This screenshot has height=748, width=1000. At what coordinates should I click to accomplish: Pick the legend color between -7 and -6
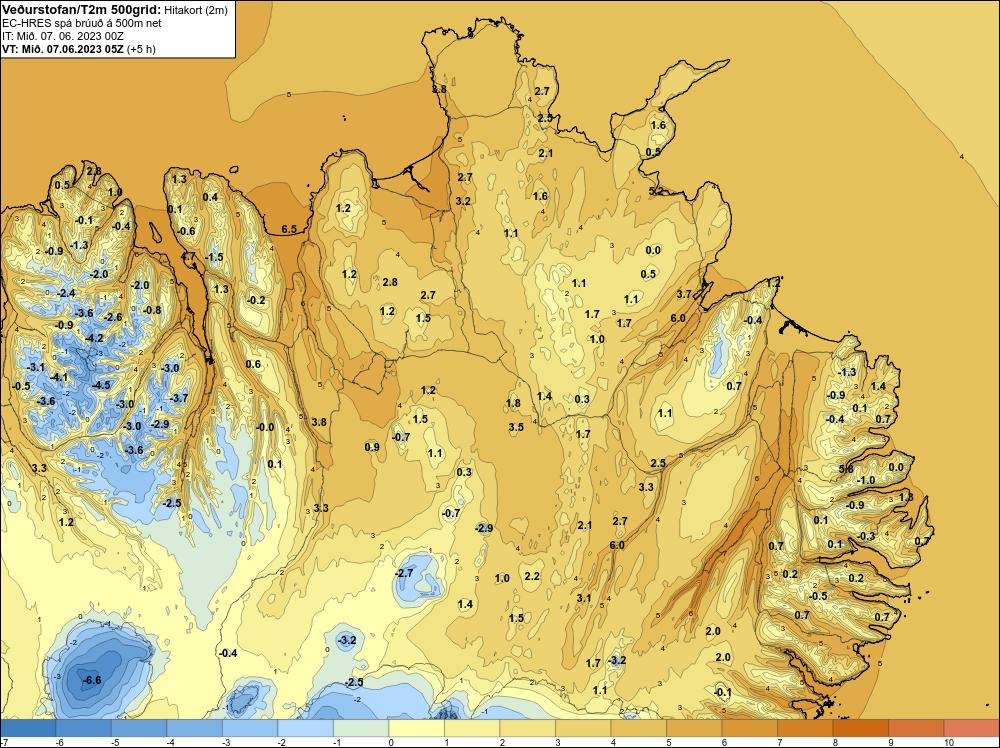click(x=27, y=728)
